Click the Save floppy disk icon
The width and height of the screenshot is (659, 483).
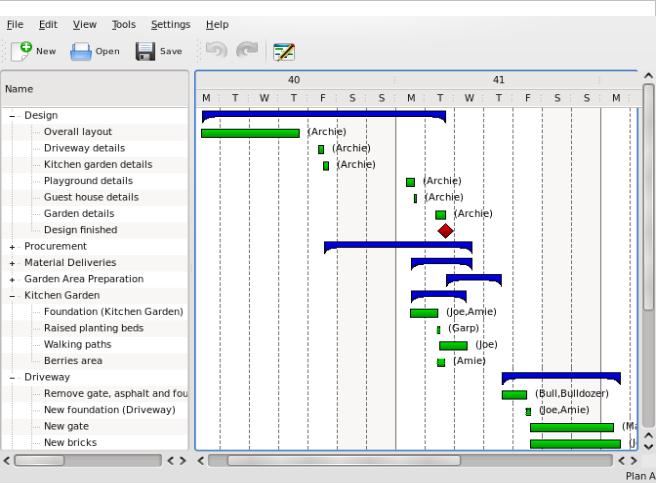146,51
